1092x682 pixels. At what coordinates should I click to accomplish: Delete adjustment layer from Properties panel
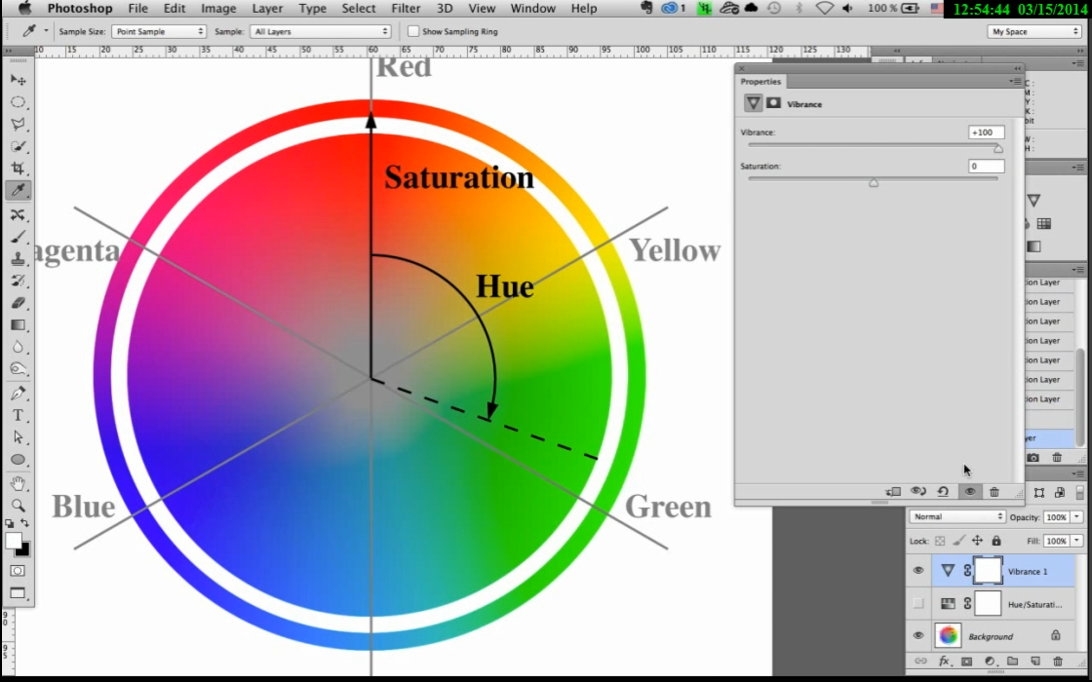click(x=994, y=492)
